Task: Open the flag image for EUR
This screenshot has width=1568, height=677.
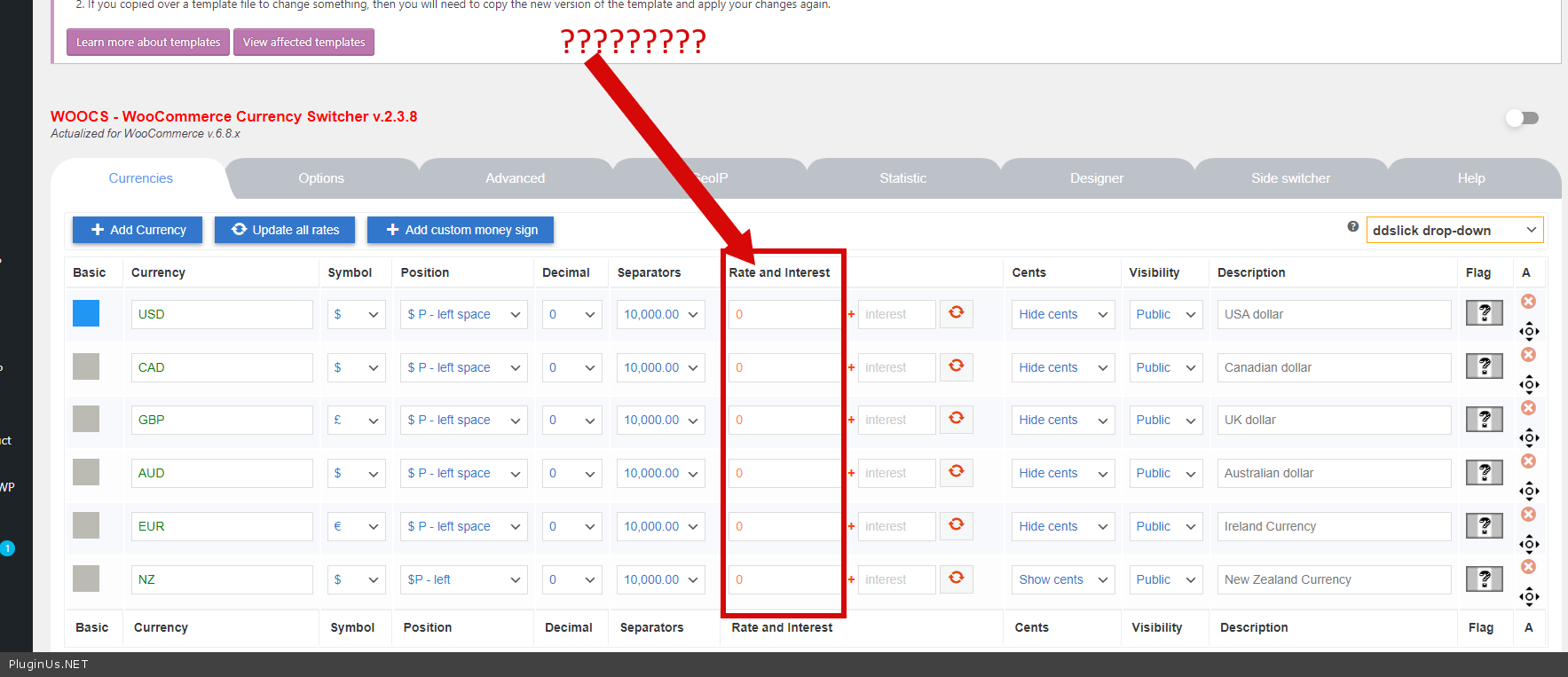Action: (x=1484, y=526)
